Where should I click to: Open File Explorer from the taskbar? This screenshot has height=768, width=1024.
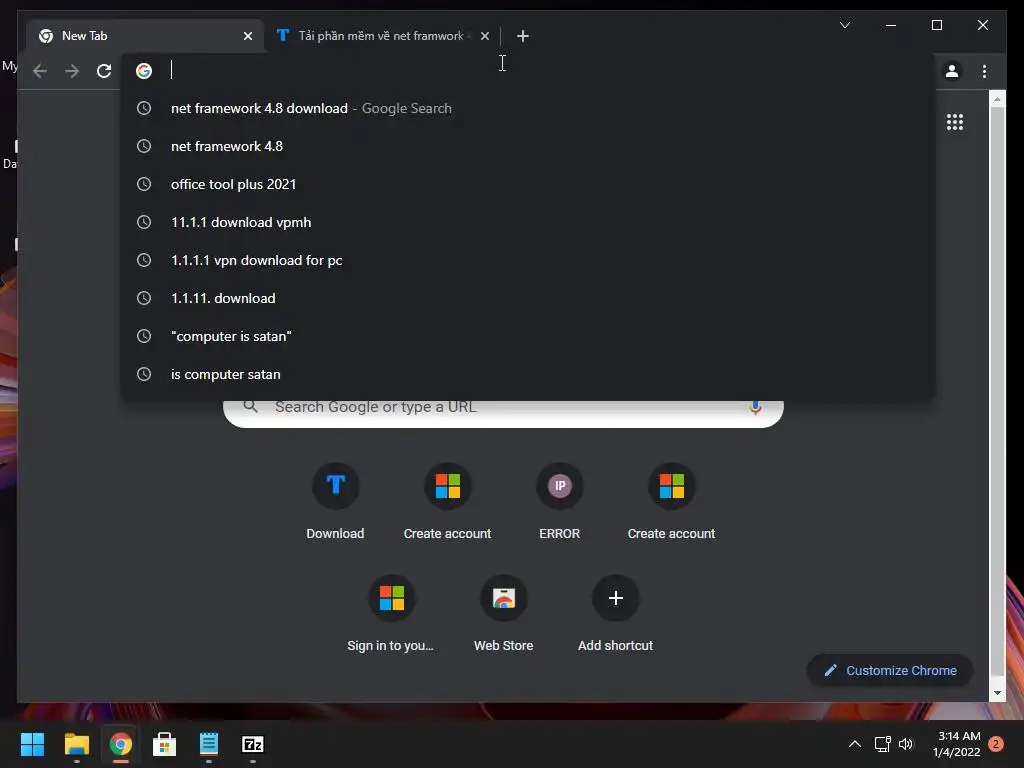(x=76, y=744)
